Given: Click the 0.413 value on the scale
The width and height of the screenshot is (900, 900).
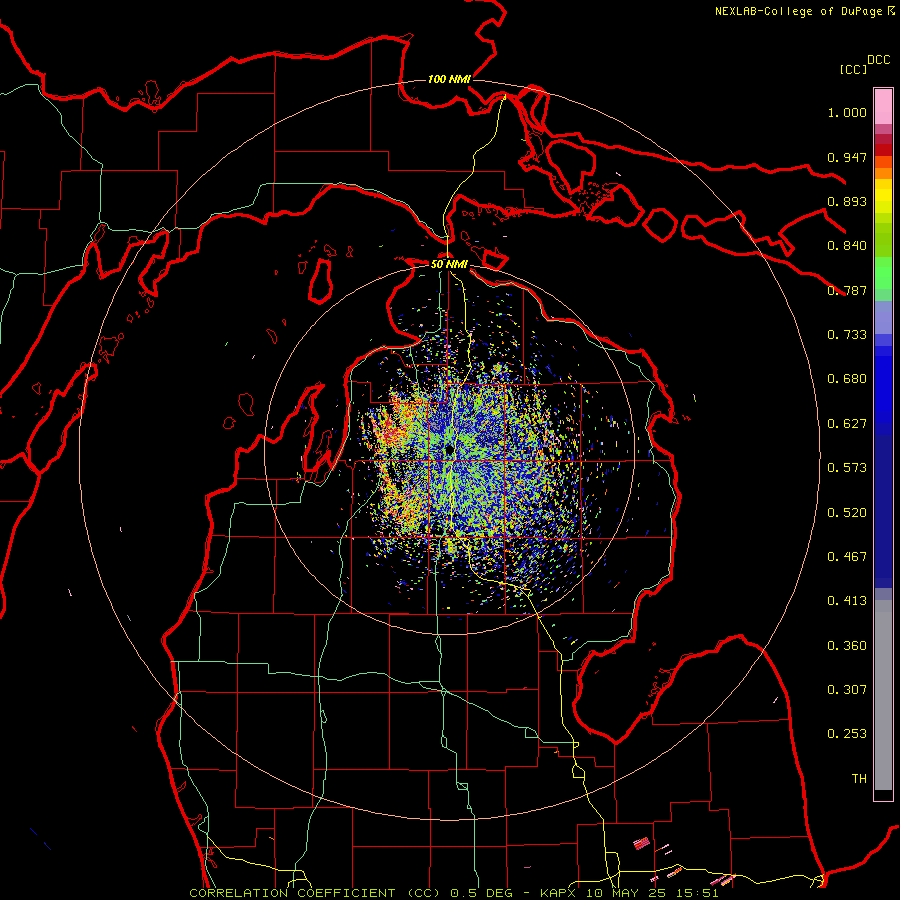Looking at the screenshot, I should [x=847, y=601].
